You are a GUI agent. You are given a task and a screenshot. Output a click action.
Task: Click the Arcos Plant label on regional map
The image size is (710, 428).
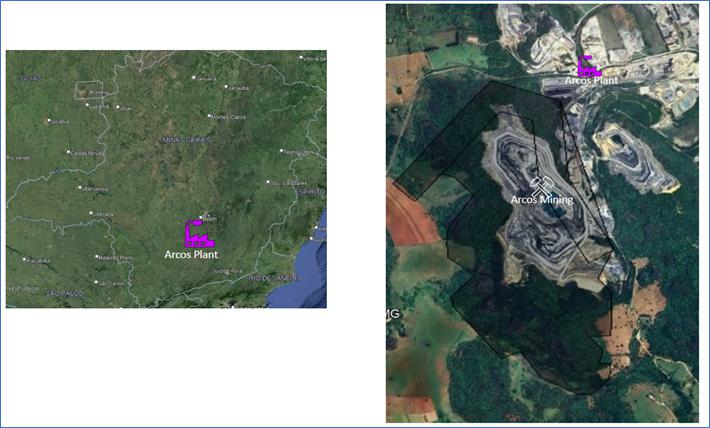(191, 255)
